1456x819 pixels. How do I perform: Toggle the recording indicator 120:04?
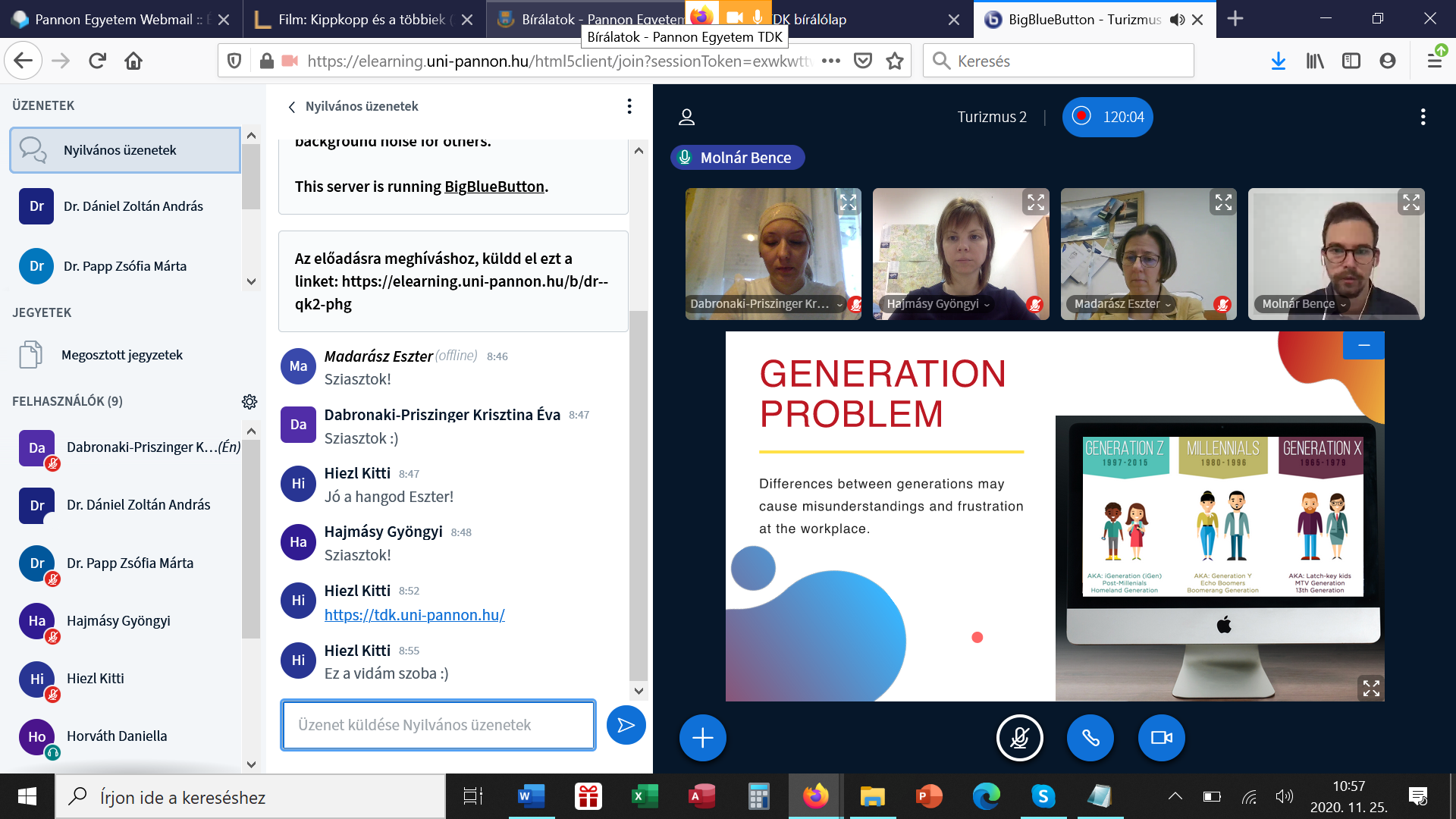point(1107,117)
